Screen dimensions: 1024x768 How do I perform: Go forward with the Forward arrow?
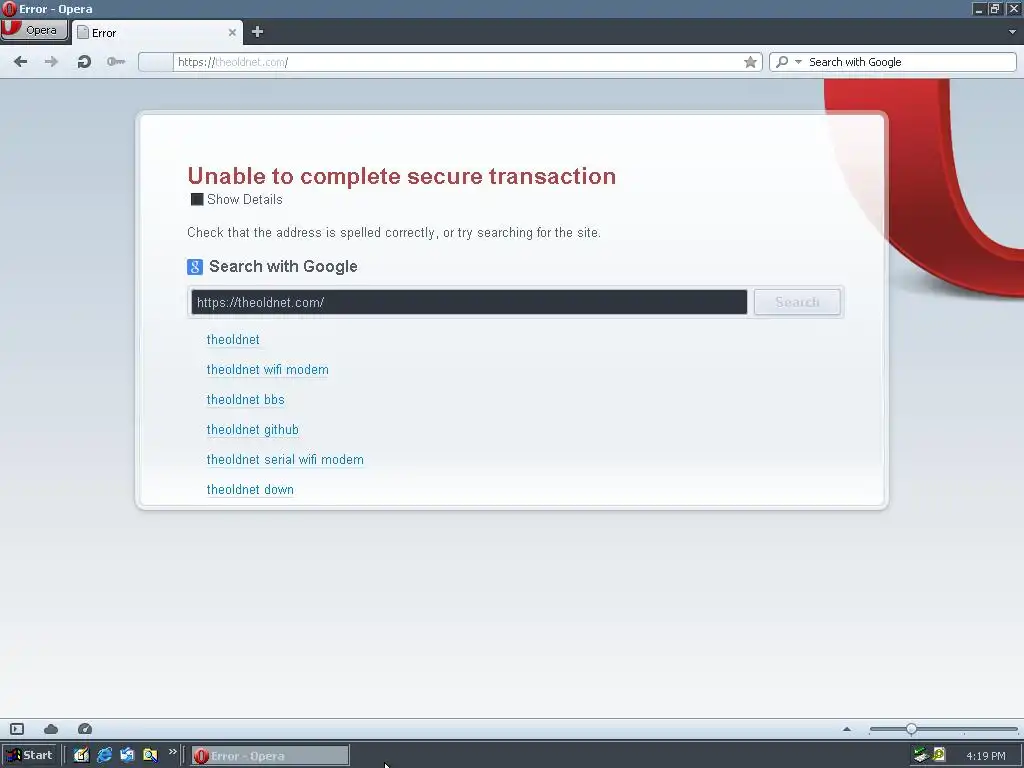(x=51, y=61)
